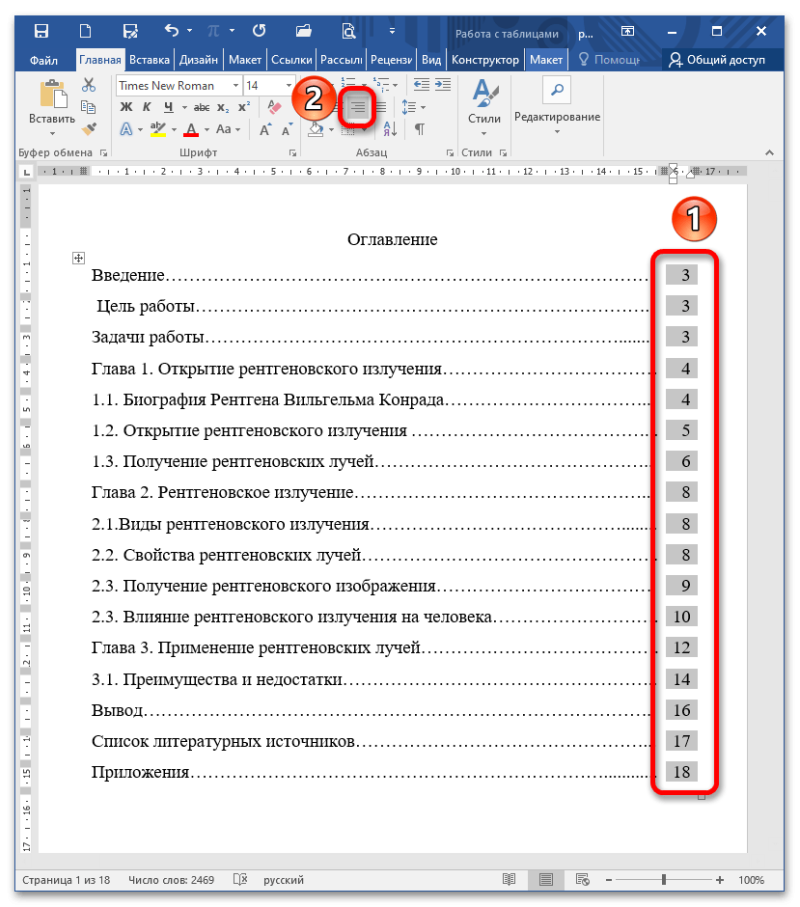Click the Open folder icon
The width and height of the screenshot is (800, 907).
(x=303, y=31)
